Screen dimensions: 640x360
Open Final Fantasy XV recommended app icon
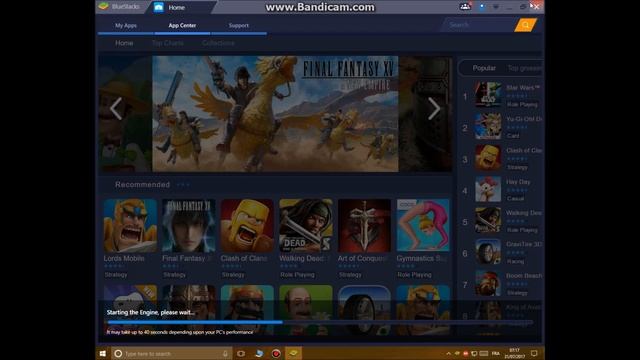189,225
